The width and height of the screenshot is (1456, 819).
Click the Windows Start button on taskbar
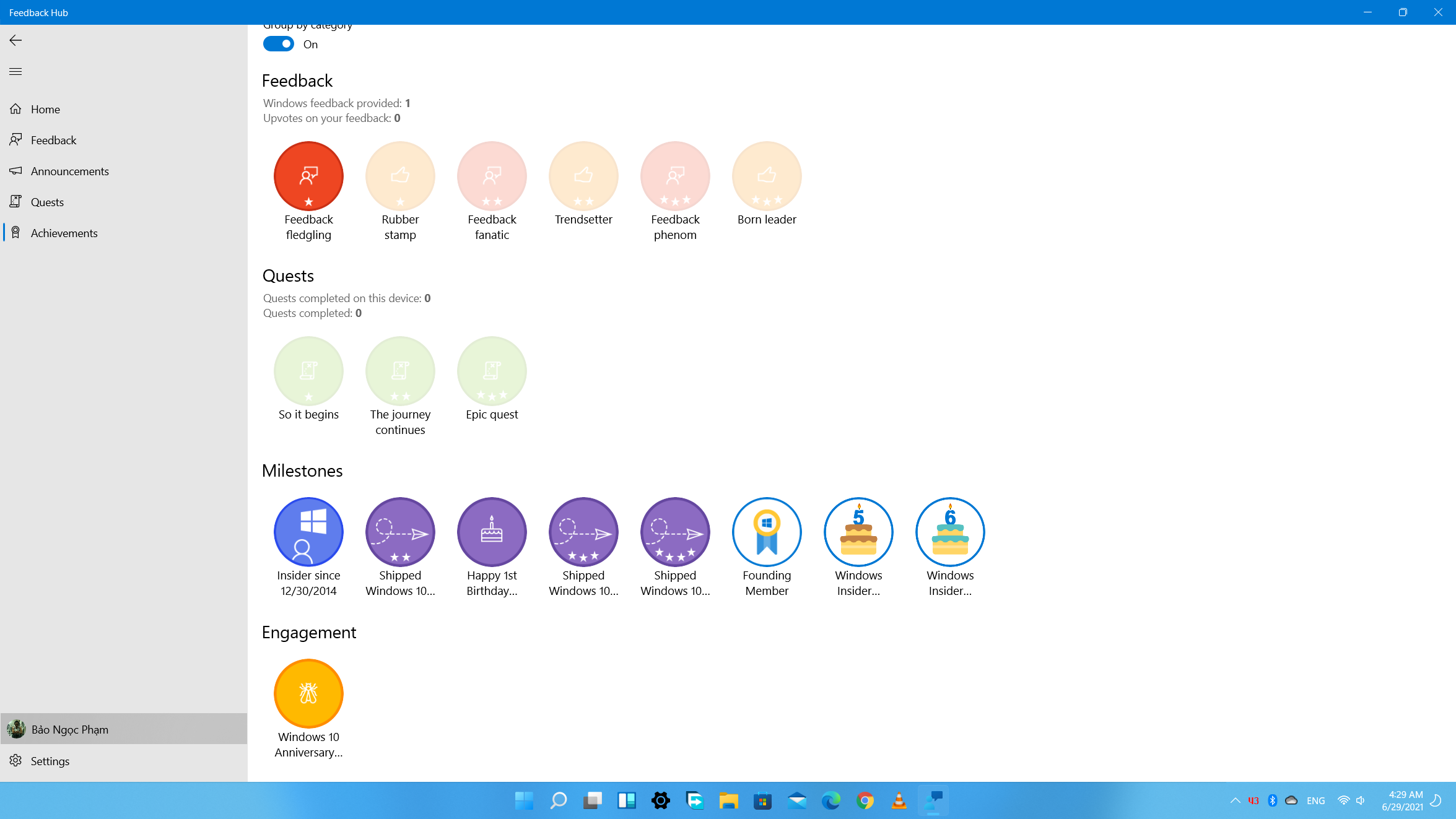coord(524,800)
